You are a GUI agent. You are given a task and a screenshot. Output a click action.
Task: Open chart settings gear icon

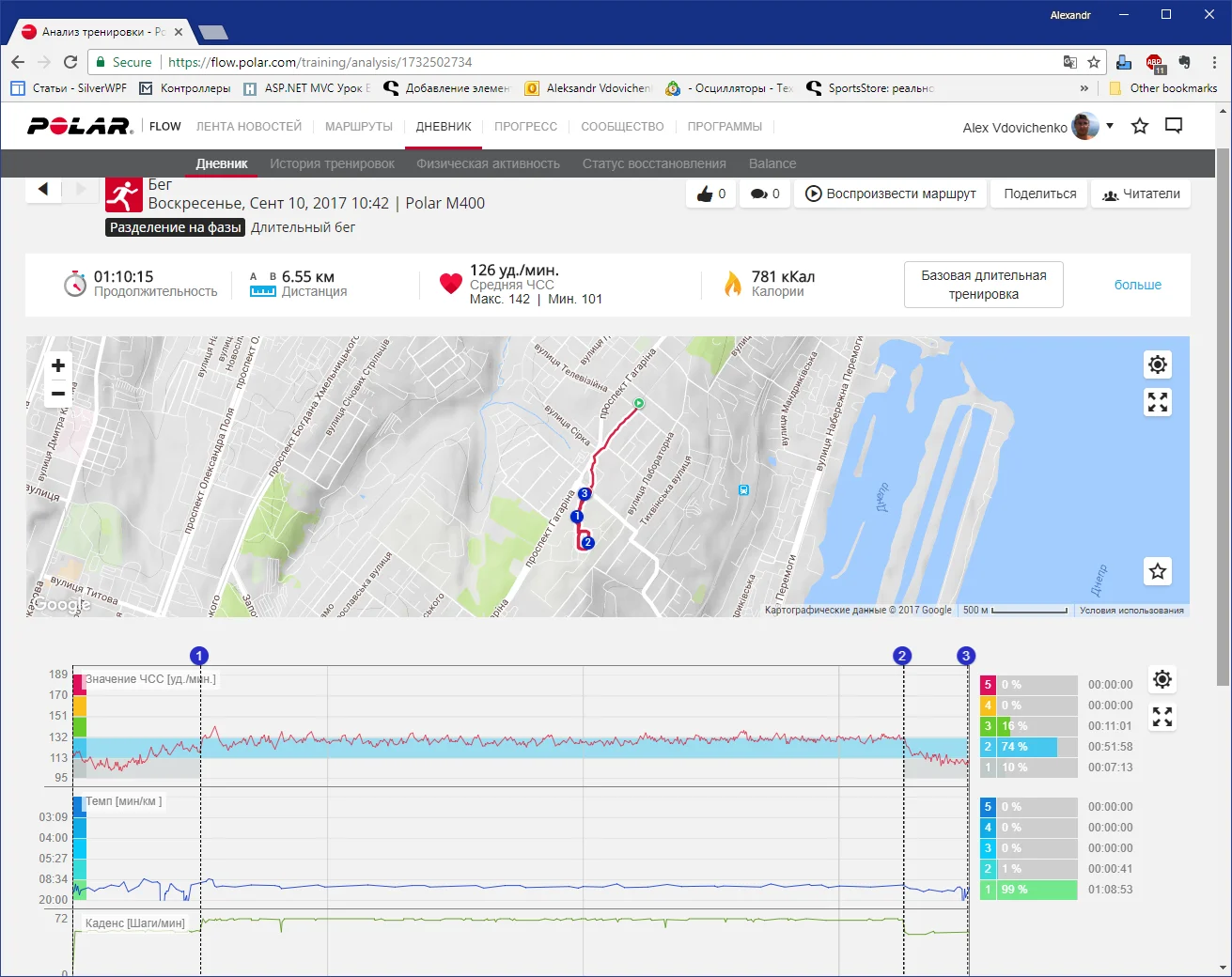click(x=1162, y=679)
